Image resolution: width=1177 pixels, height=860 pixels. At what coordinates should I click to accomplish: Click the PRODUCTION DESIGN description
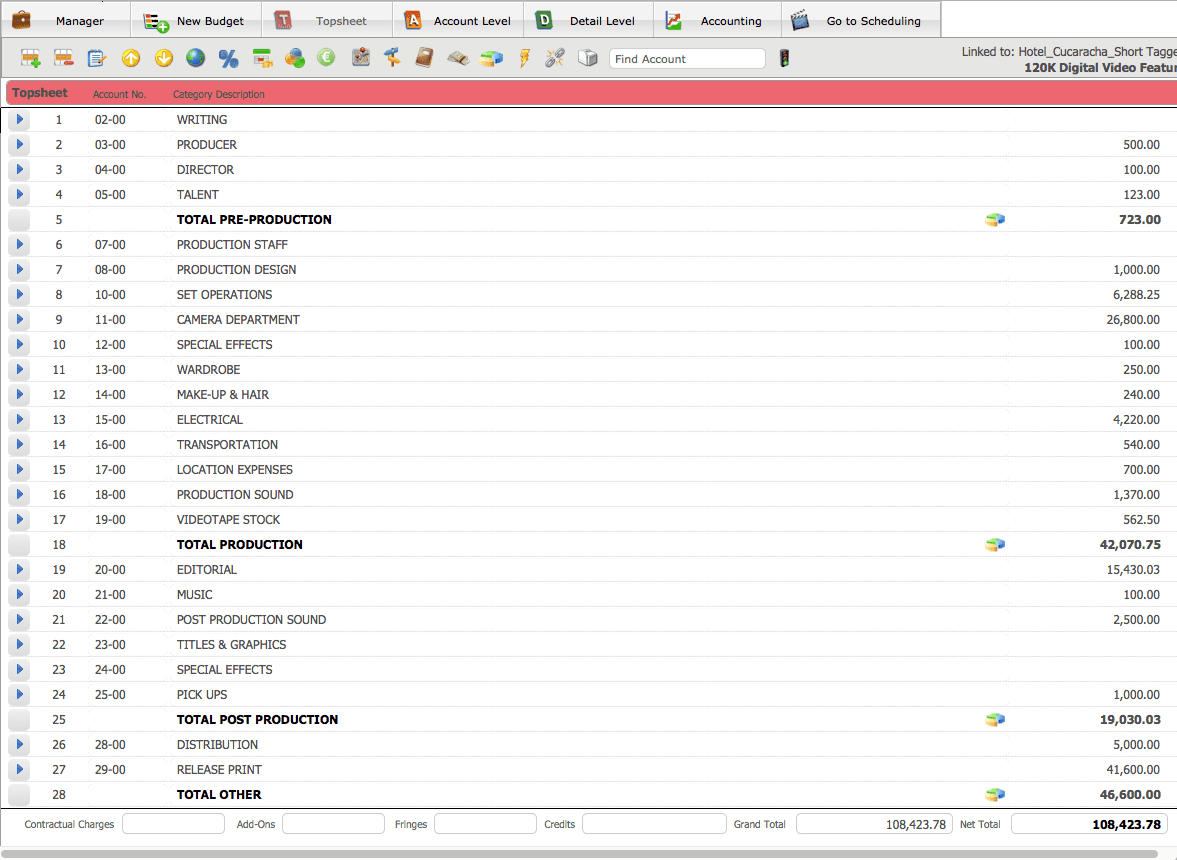pyautogui.click(x=236, y=269)
